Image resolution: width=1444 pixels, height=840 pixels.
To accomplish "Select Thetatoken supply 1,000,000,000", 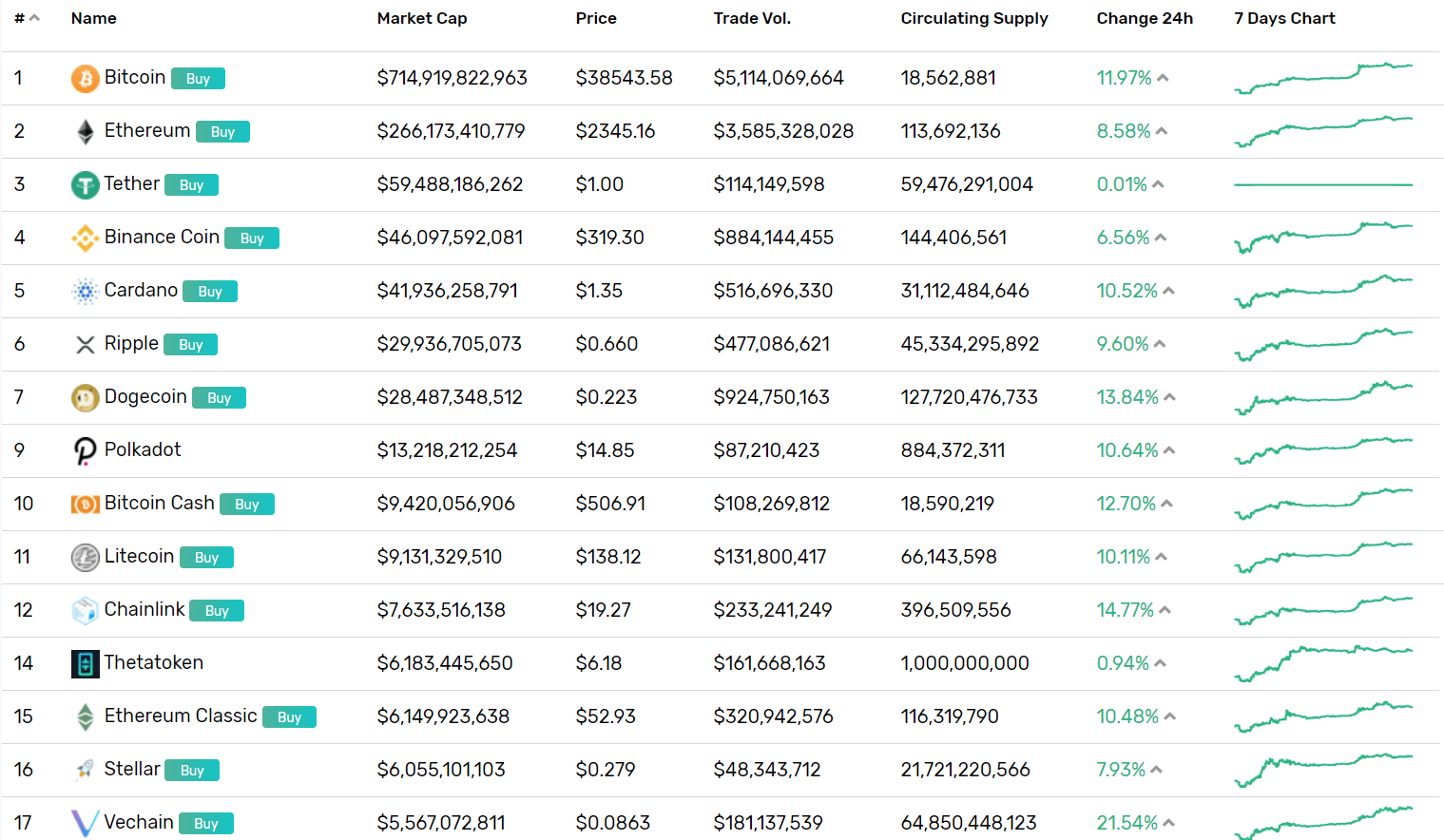I will click(x=965, y=663).
